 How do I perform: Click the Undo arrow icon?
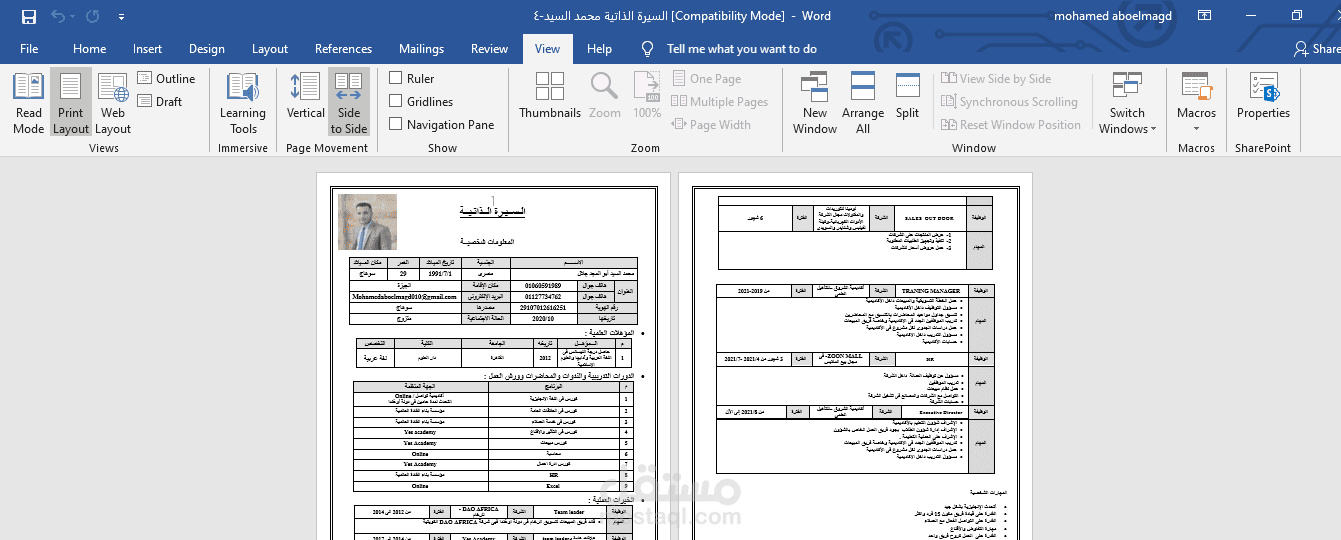(57, 16)
